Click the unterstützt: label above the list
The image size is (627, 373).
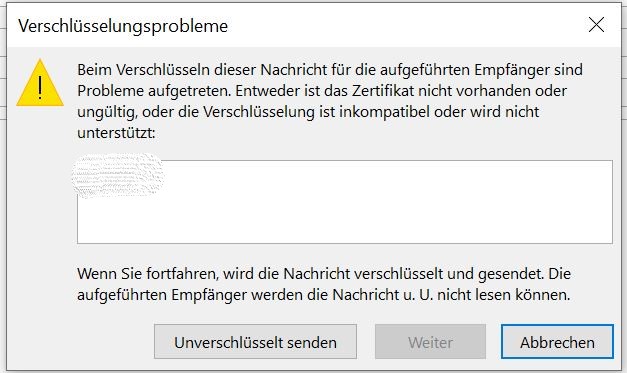116,132
